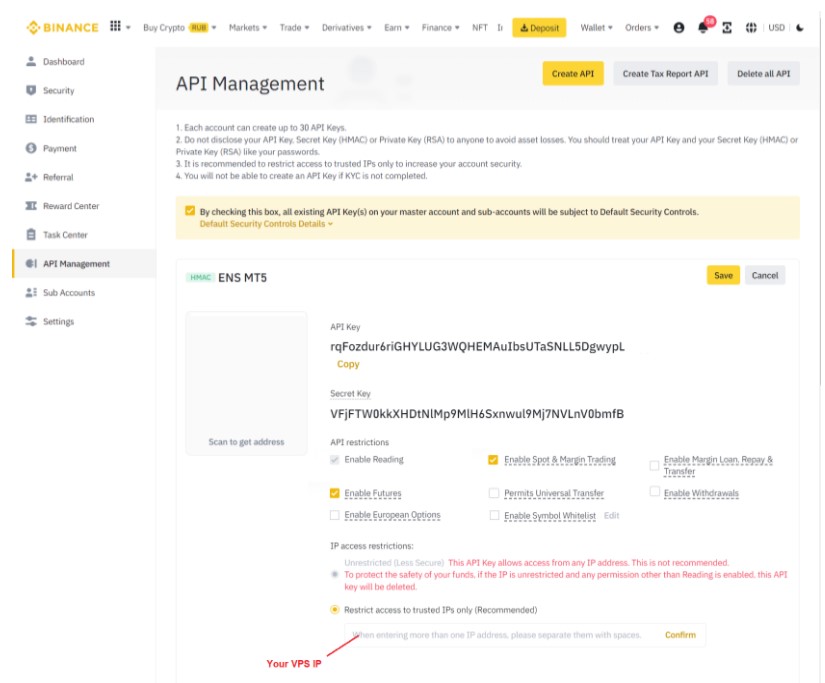Open the notifications bell icon
The height and width of the screenshot is (683, 825).
coord(703,27)
